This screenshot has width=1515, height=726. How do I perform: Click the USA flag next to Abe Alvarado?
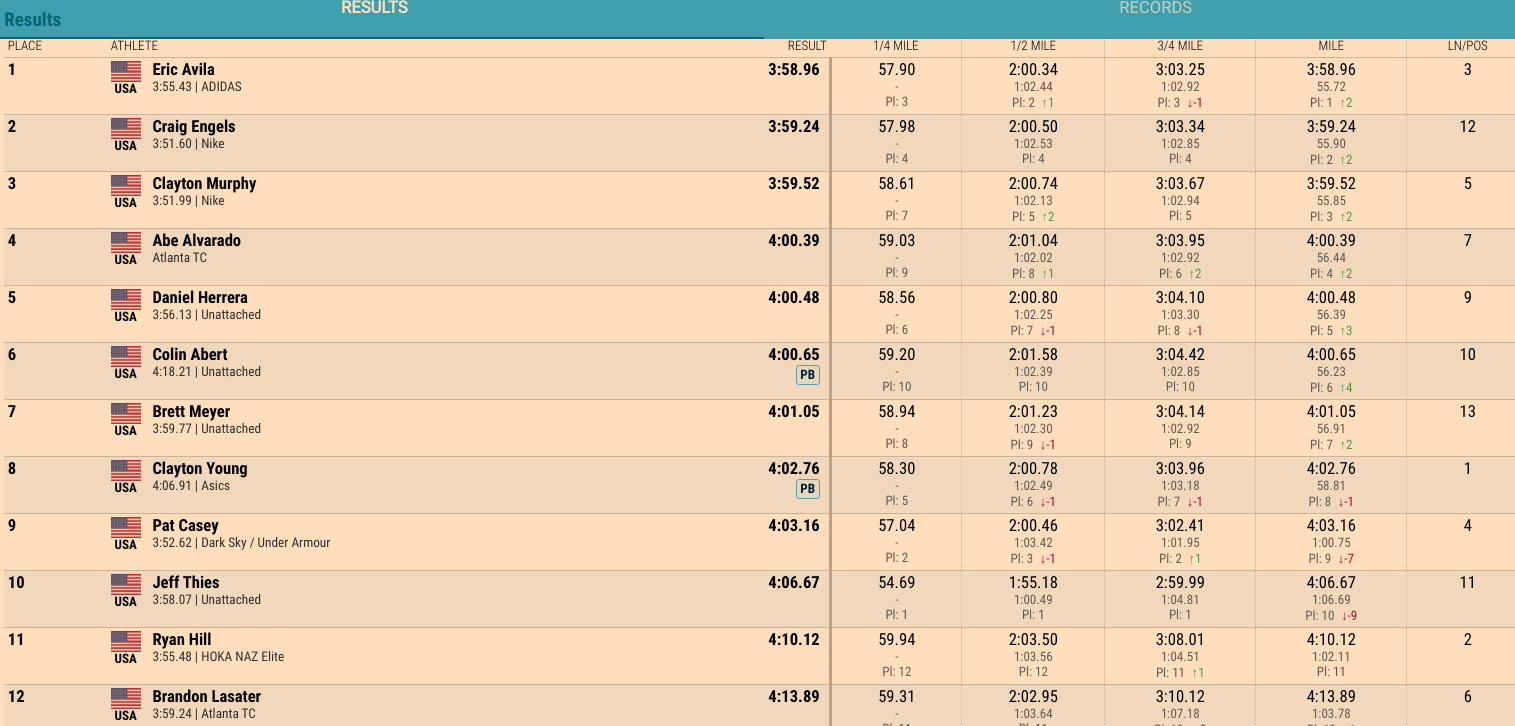(x=125, y=241)
